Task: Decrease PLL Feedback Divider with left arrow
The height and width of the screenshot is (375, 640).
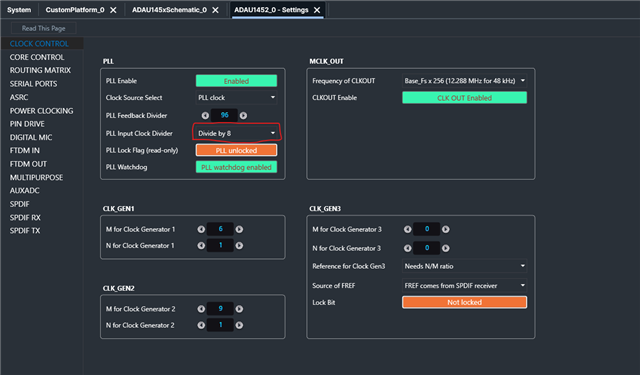Action: pyautogui.click(x=205, y=115)
